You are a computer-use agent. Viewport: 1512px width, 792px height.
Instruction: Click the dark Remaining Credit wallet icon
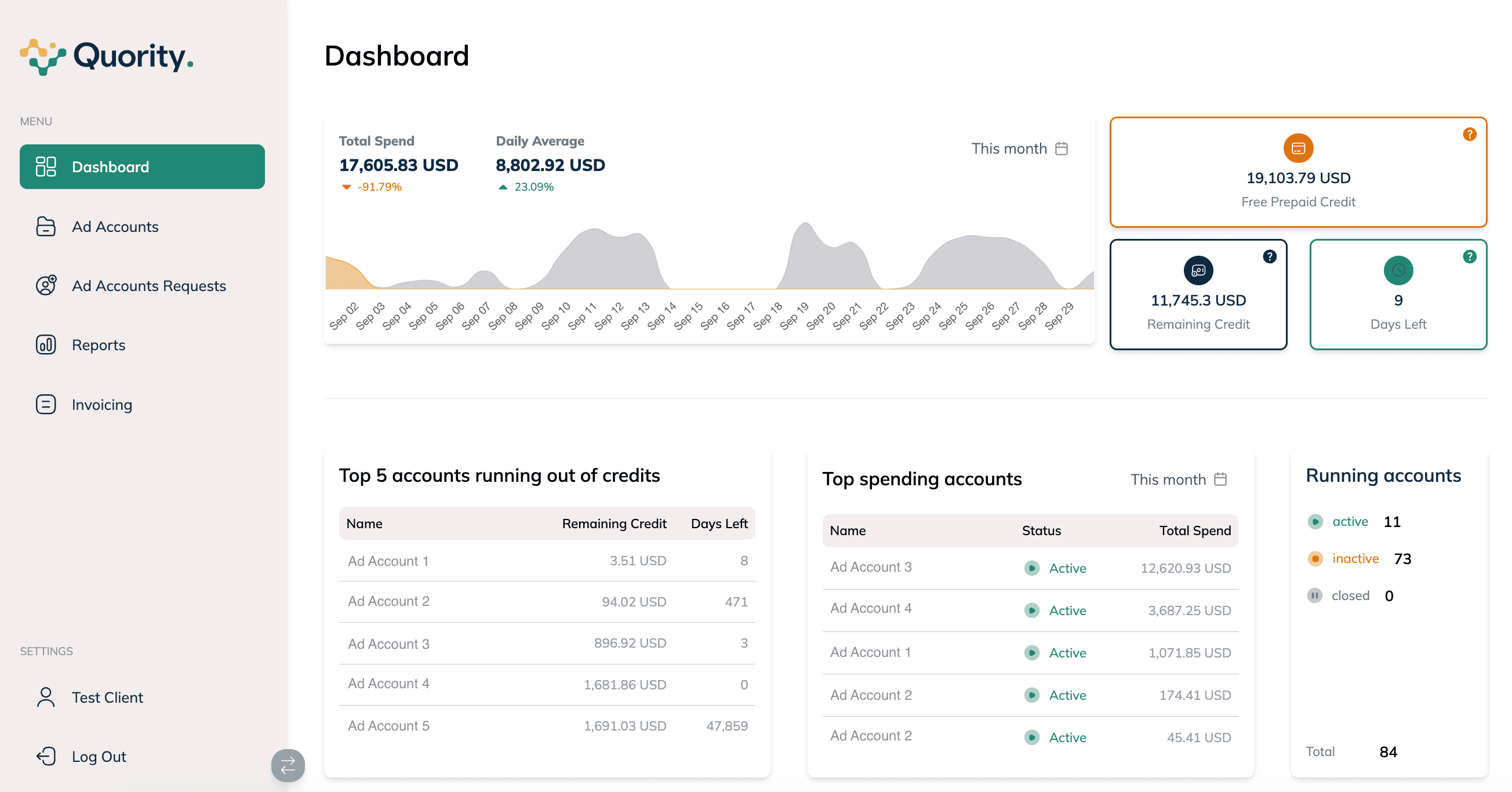point(1198,271)
